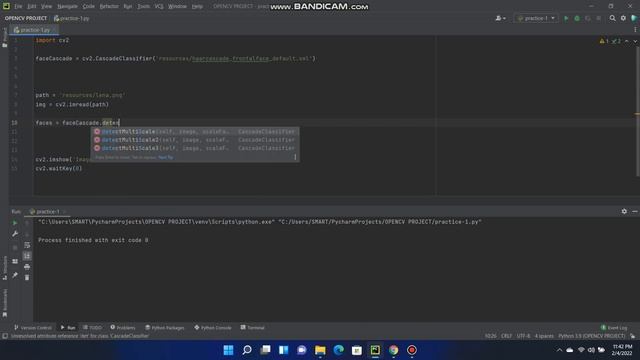
Task: Click the editor vertical scrollbar
Action: pyautogui.click(x=637, y=110)
